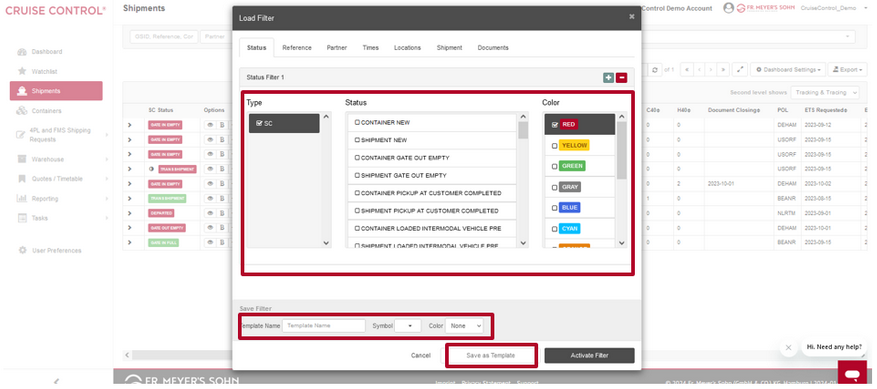Open Dashboard from the sidebar icon
The image size is (877, 389).
click(22, 52)
